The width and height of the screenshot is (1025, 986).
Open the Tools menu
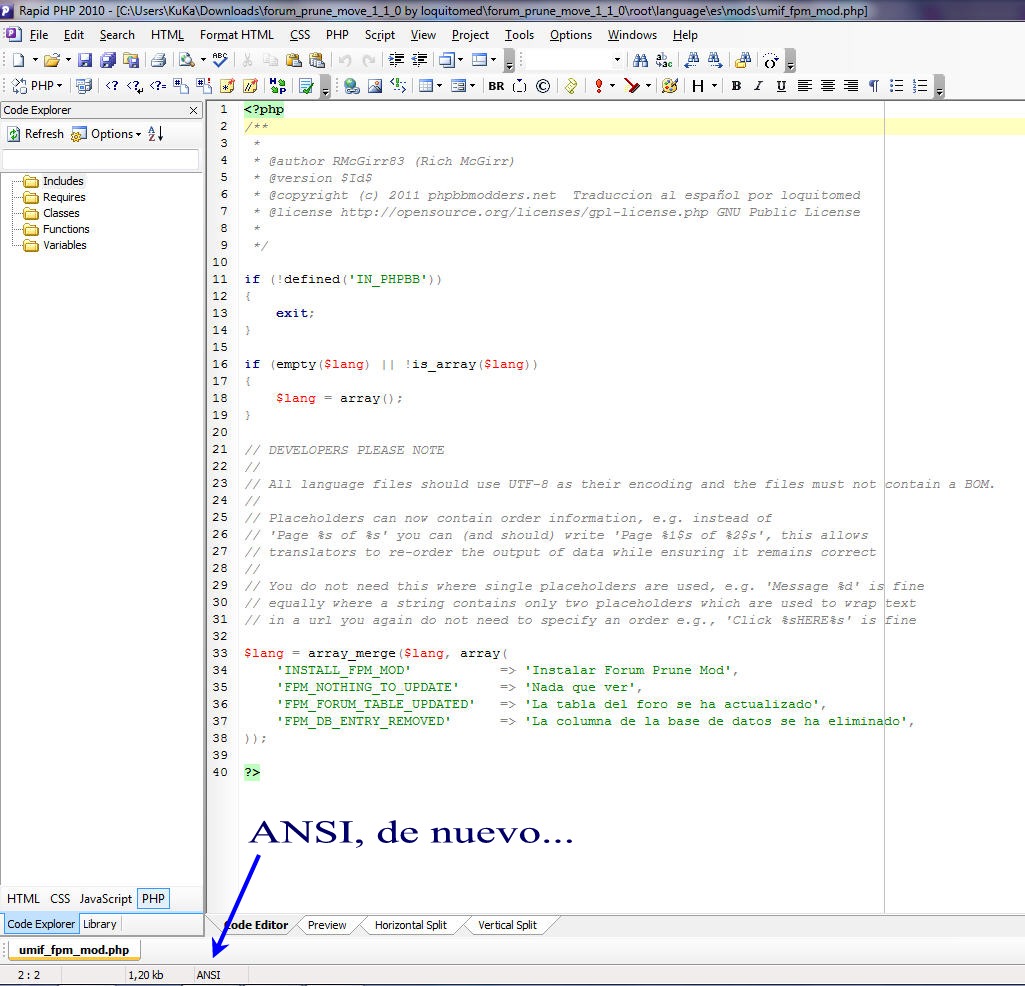[519, 35]
